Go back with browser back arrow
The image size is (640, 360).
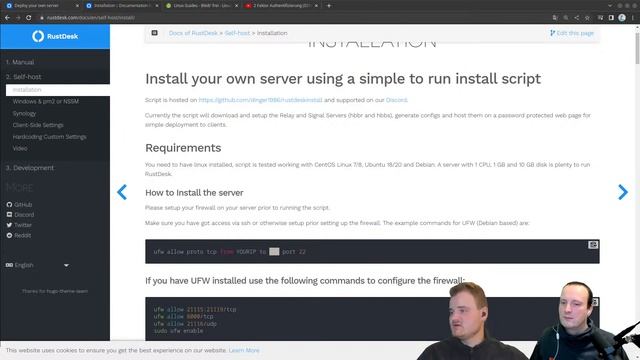(7, 18)
